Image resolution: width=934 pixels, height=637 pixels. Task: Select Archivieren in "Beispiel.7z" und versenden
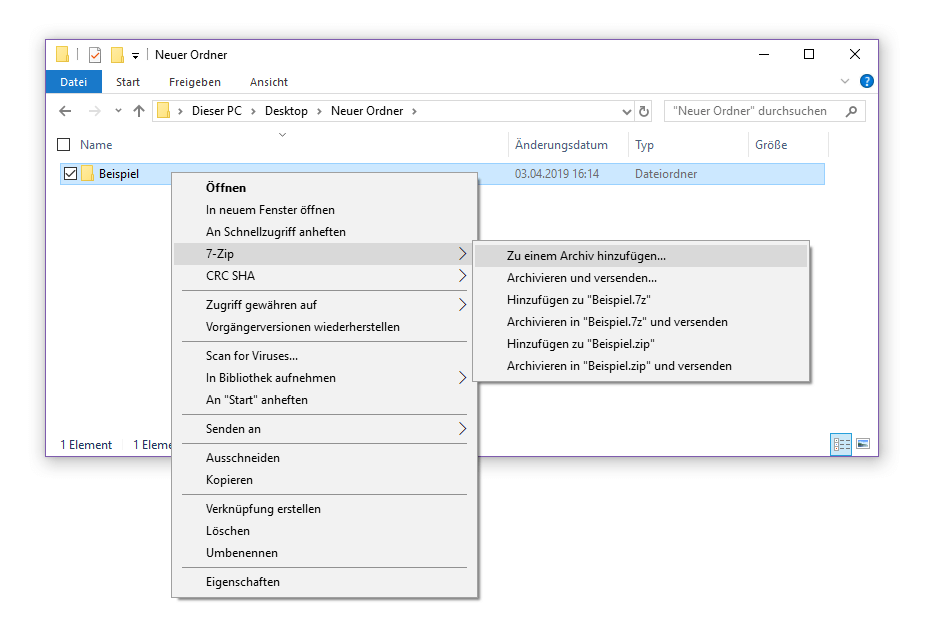tap(641, 322)
